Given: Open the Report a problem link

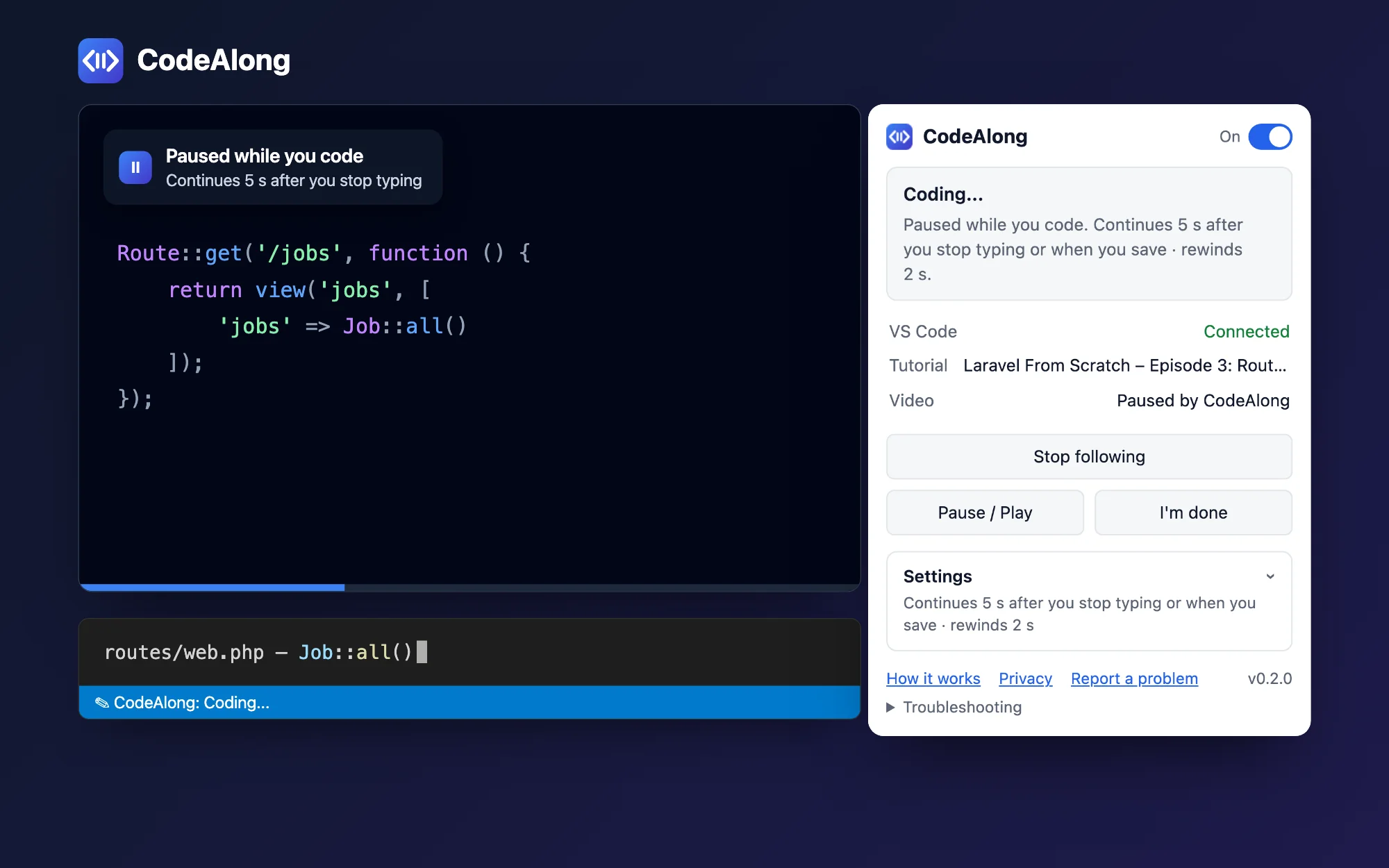Looking at the screenshot, I should [1134, 678].
